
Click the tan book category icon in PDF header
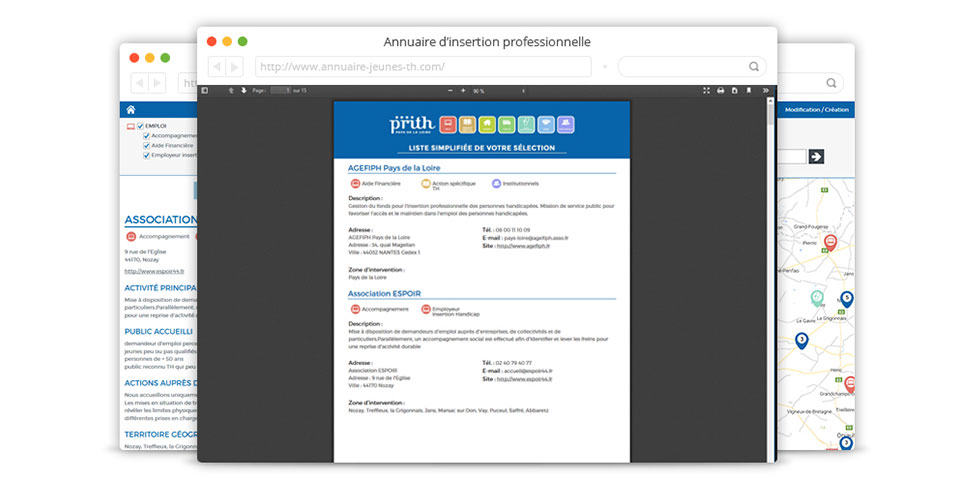pos(467,124)
